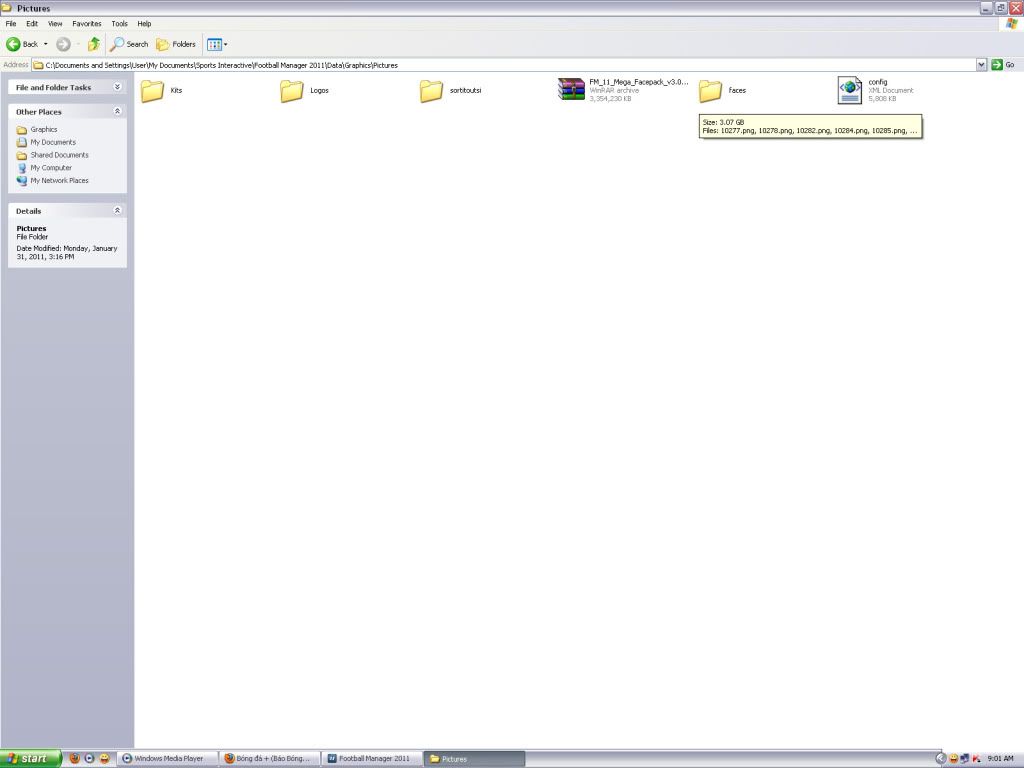
Task: Select the faces folder
Action: point(722,91)
